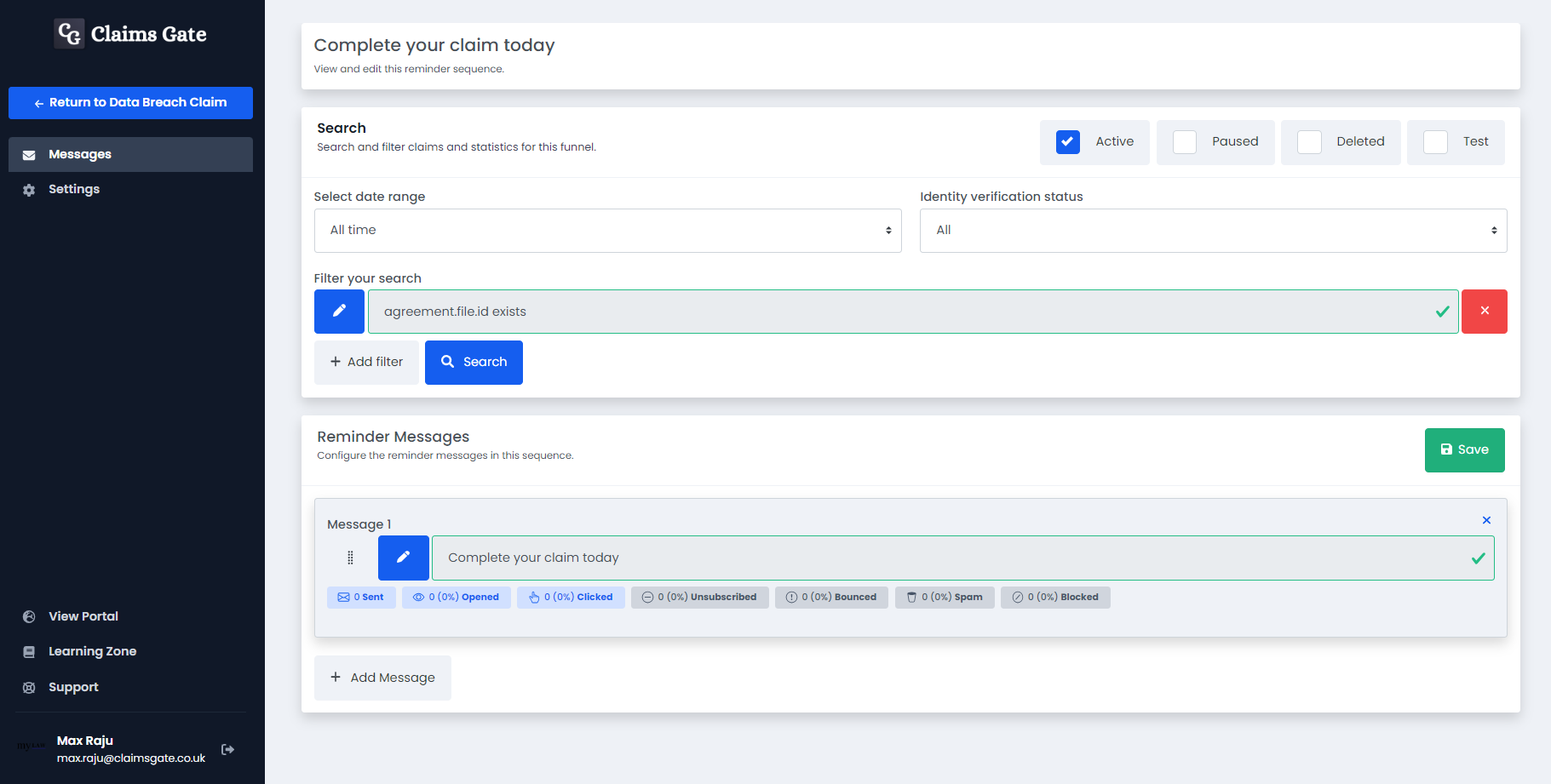Check the Test status checkbox
The width and height of the screenshot is (1551, 784).
(x=1435, y=142)
